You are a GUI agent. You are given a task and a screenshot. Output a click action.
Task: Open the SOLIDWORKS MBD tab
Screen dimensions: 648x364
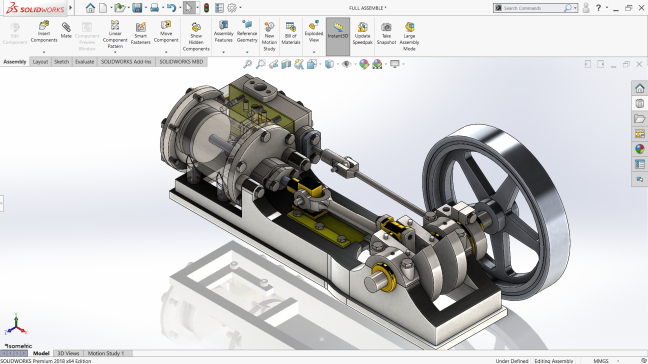[x=181, y=62]
